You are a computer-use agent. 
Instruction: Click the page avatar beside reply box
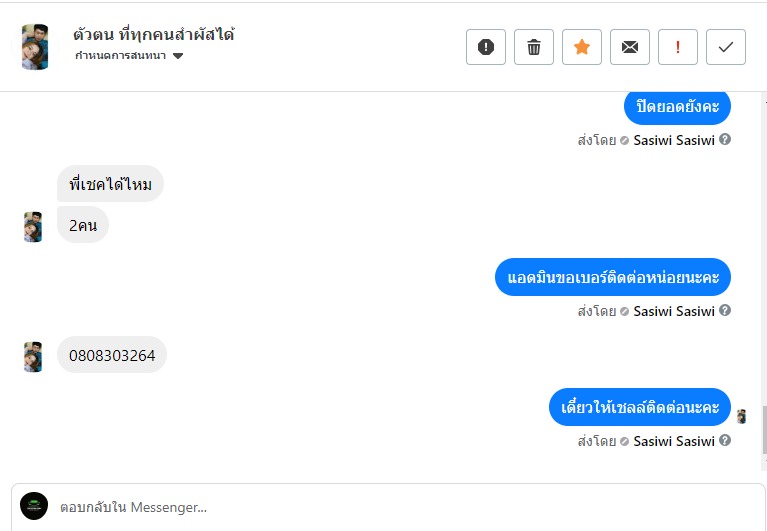34,506
